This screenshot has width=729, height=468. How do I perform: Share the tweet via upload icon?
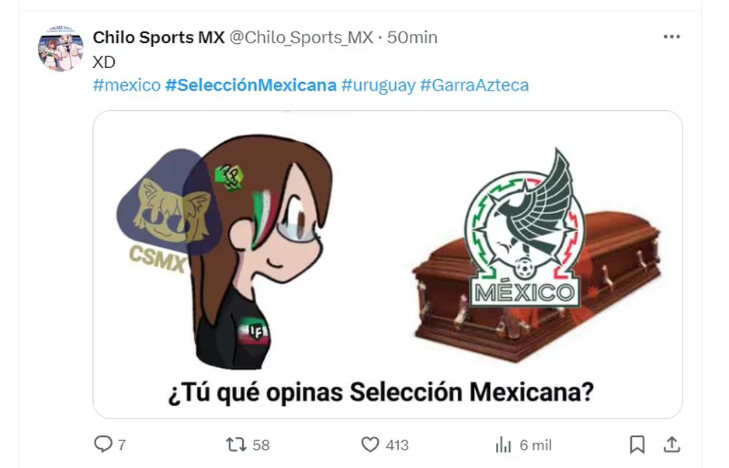[x=672, y=445]
